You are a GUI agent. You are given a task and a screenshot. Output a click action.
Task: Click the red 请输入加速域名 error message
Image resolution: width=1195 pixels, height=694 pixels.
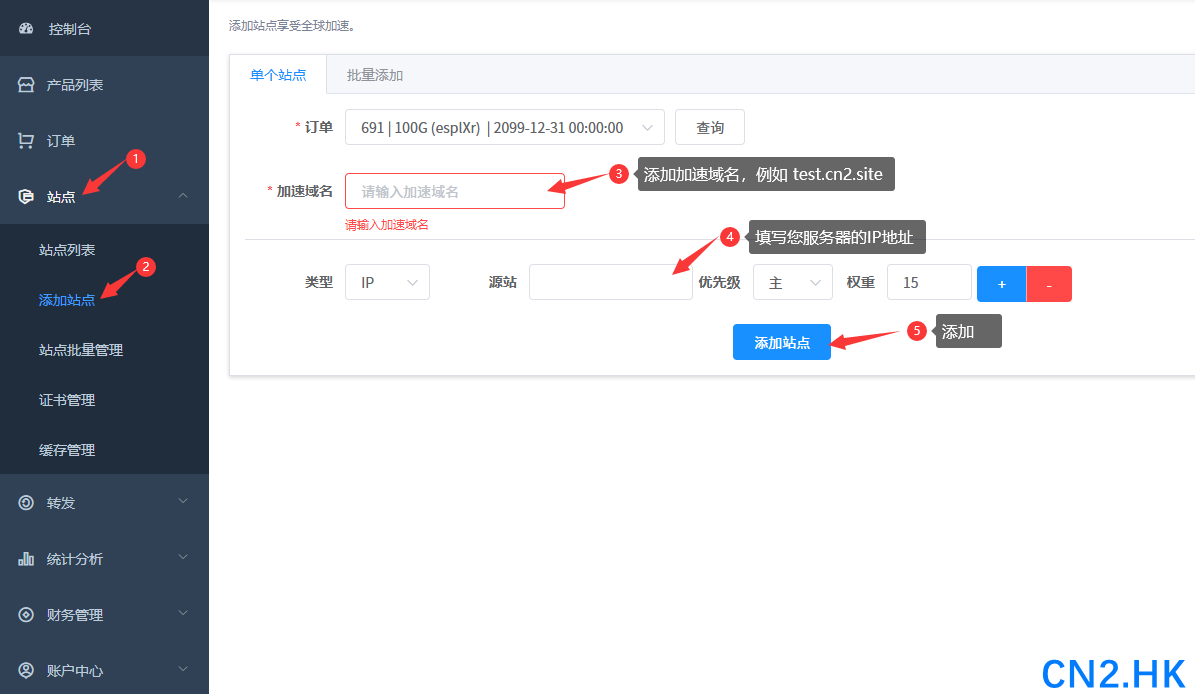pos(386,225)
